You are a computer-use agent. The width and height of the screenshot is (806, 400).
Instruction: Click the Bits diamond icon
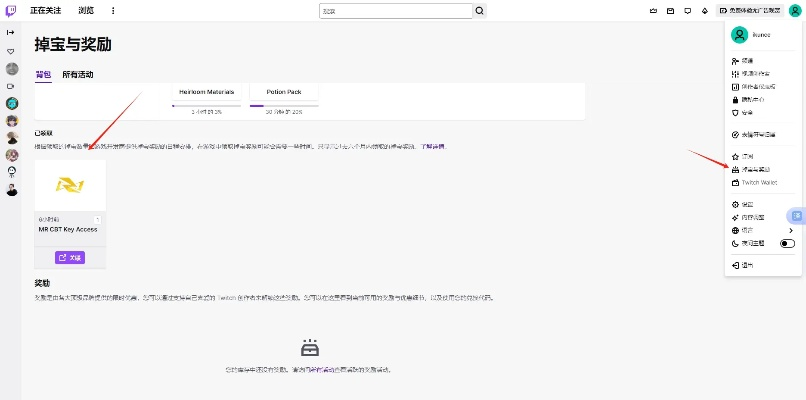705,11
